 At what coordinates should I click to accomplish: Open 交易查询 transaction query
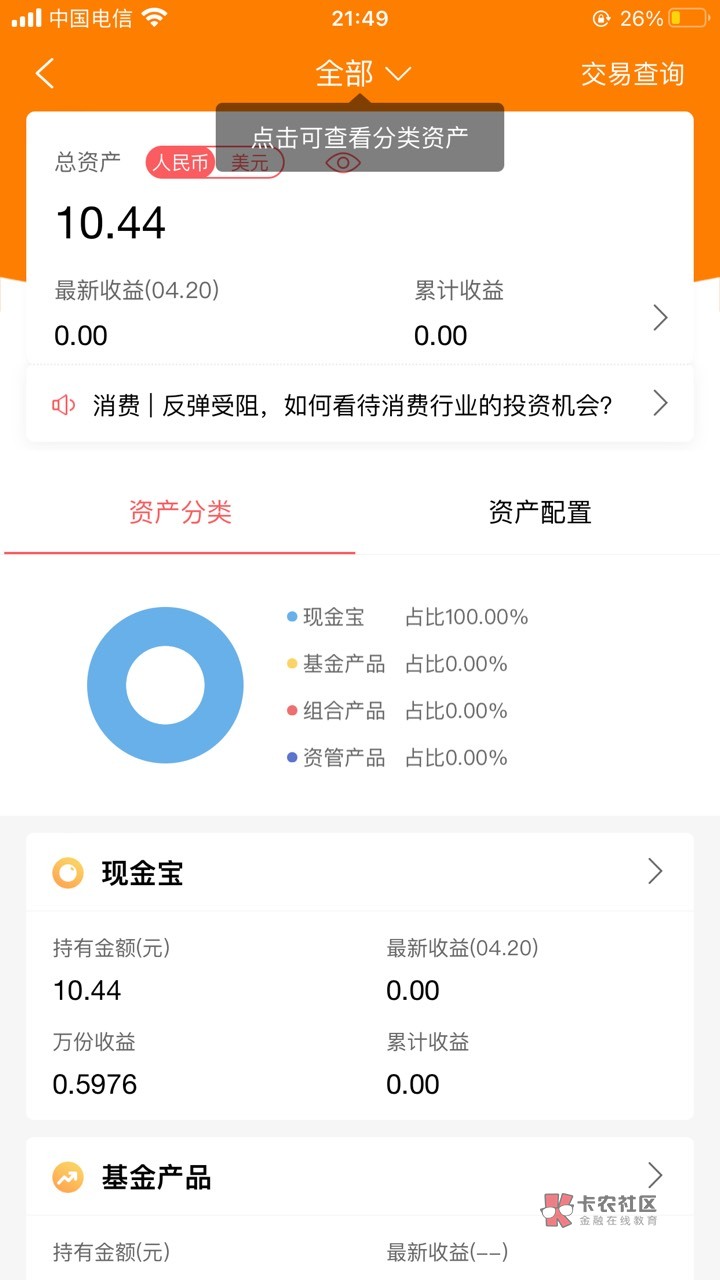(x=632, y=73)
